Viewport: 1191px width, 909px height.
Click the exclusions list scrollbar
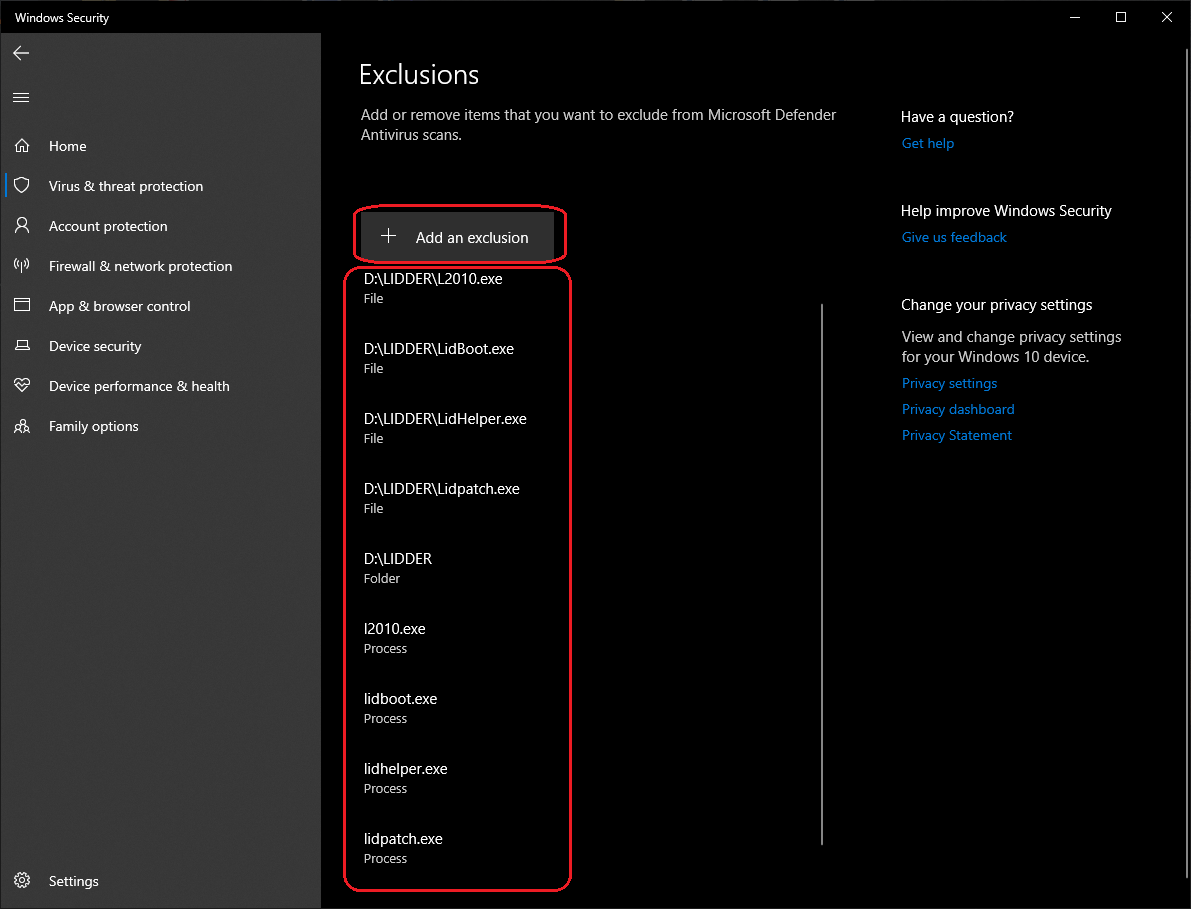(822, 574)
